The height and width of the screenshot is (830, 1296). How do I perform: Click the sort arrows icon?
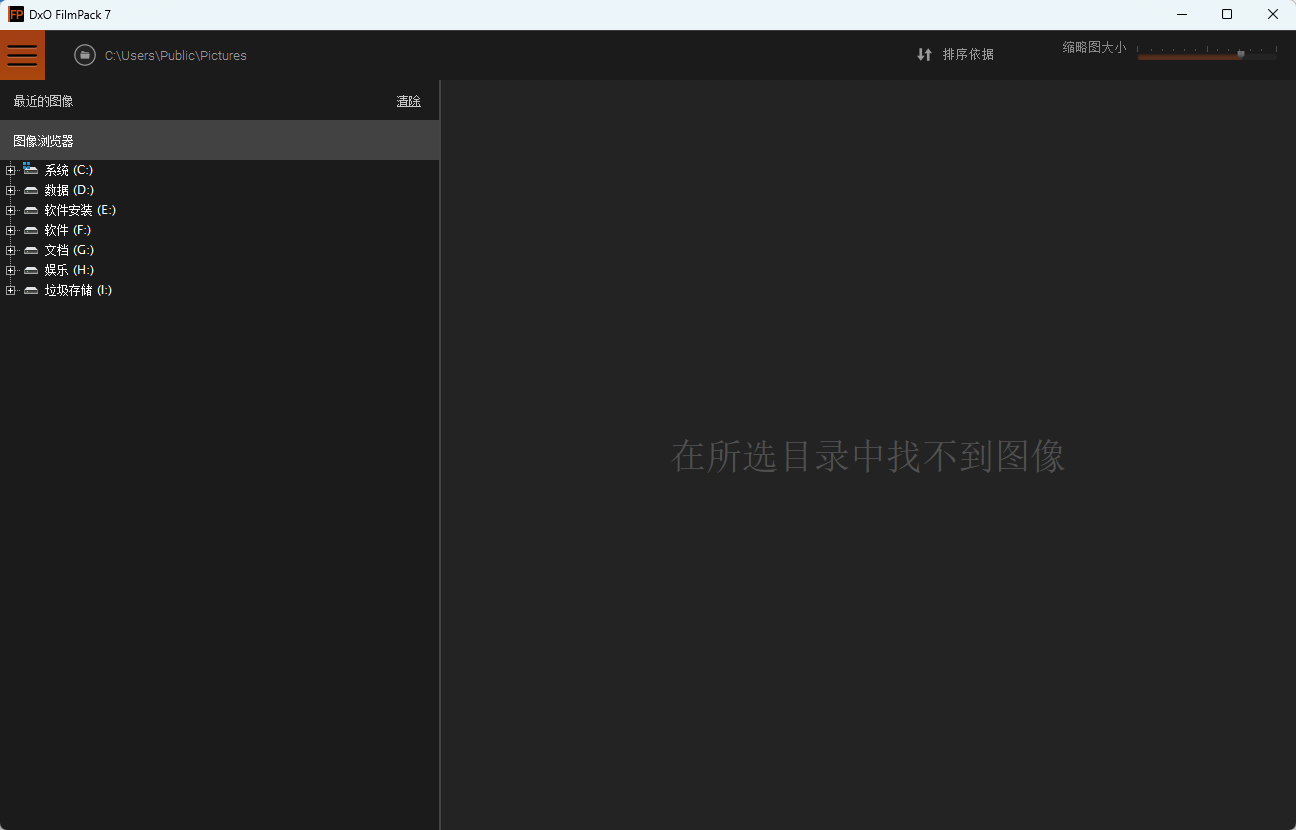point(924,55)
